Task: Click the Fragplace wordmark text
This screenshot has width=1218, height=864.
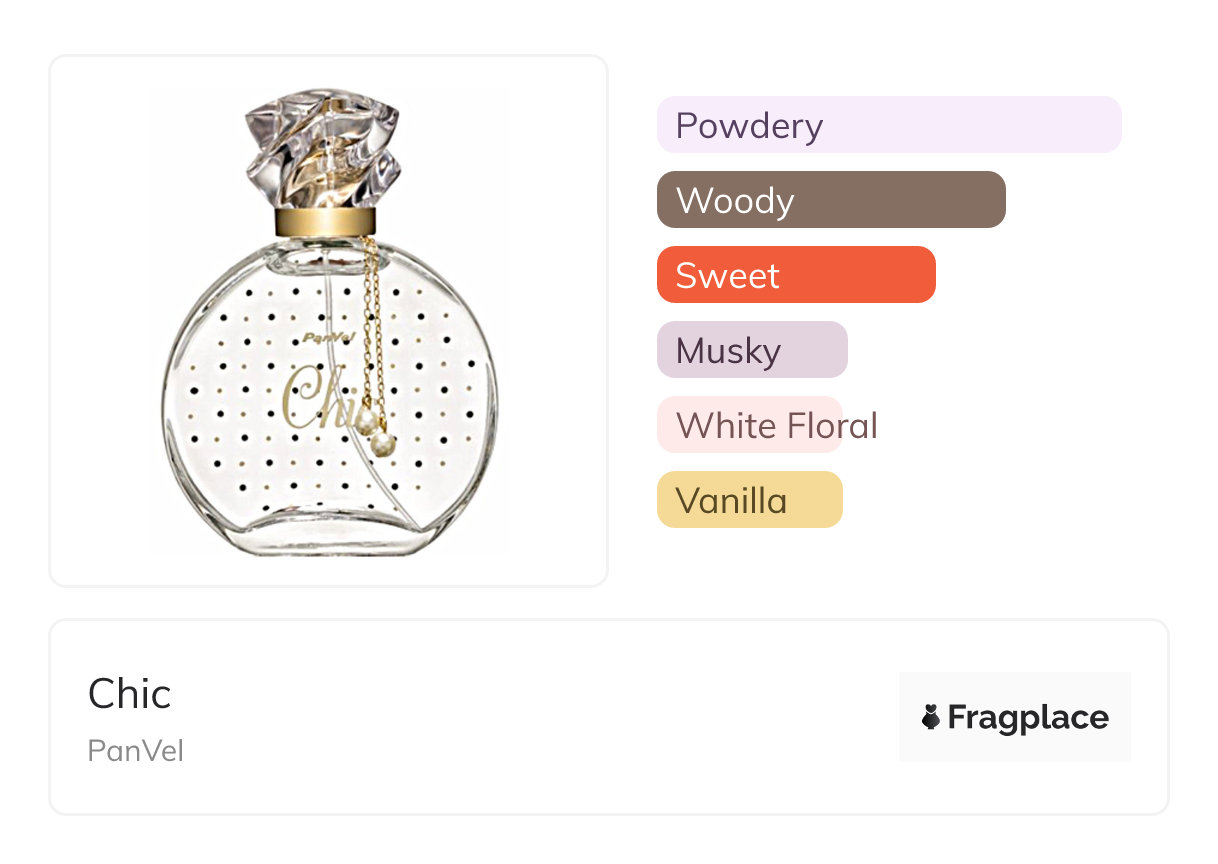Action: (x=1028, y=717)
